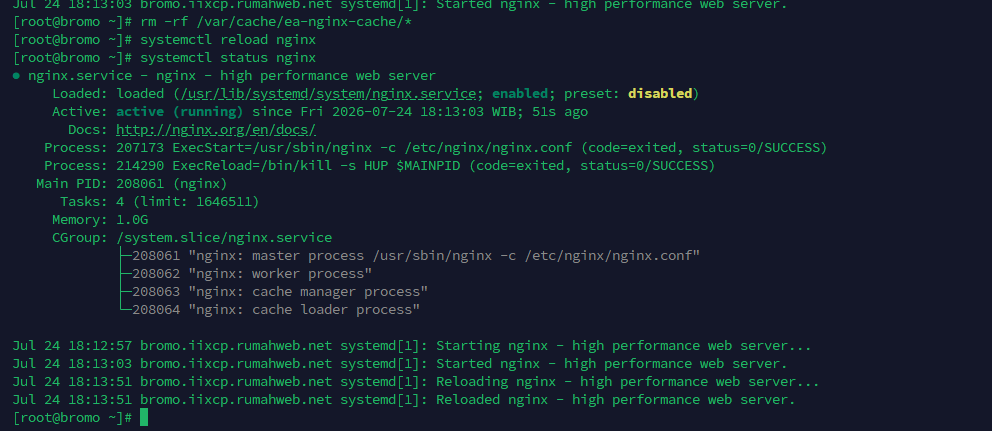Click the "active (running)" status text
This screenshot has width=992, height=431.
(x=180, y=112)
